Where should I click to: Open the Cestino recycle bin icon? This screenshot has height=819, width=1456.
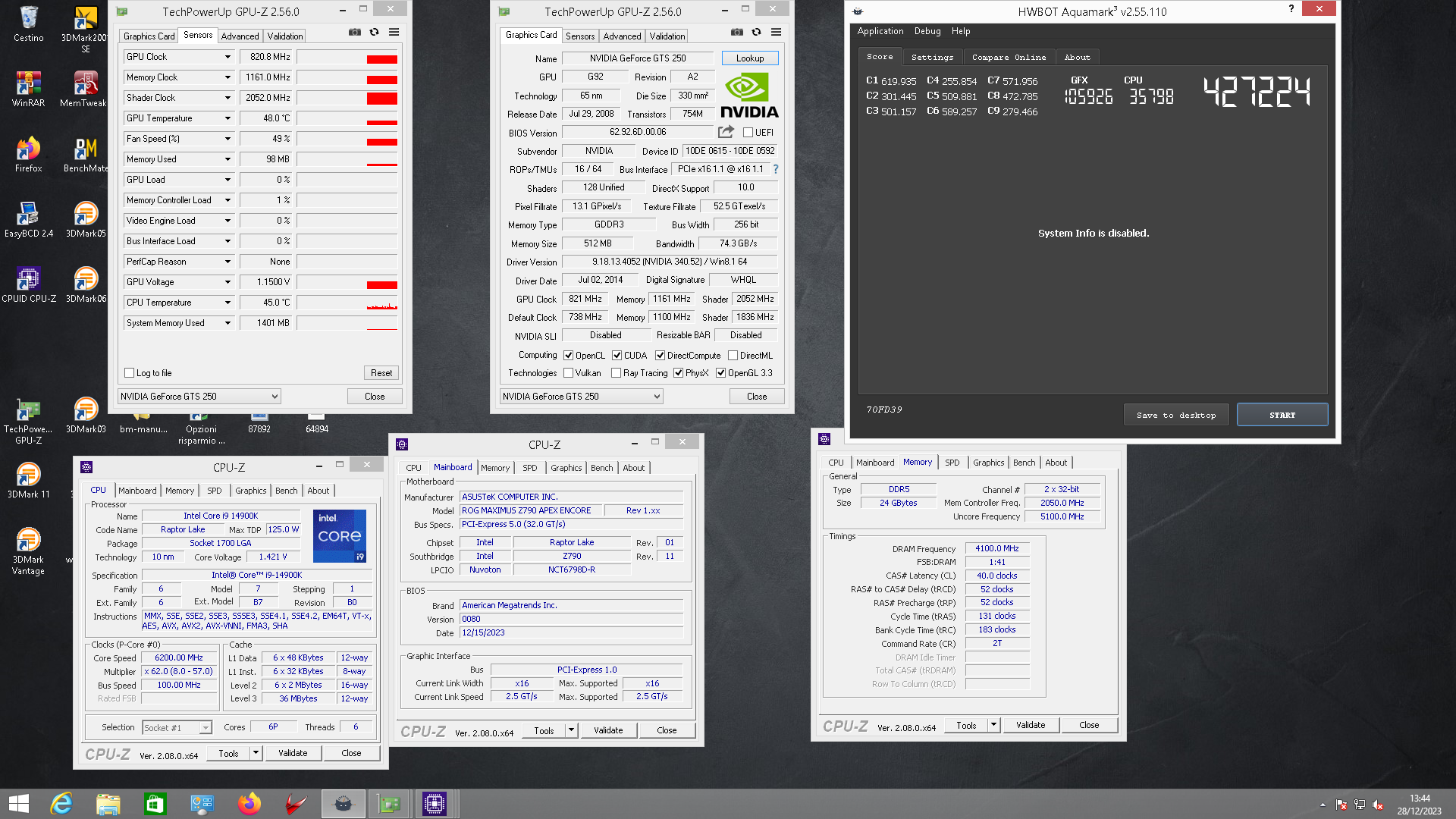pos(29,24)
